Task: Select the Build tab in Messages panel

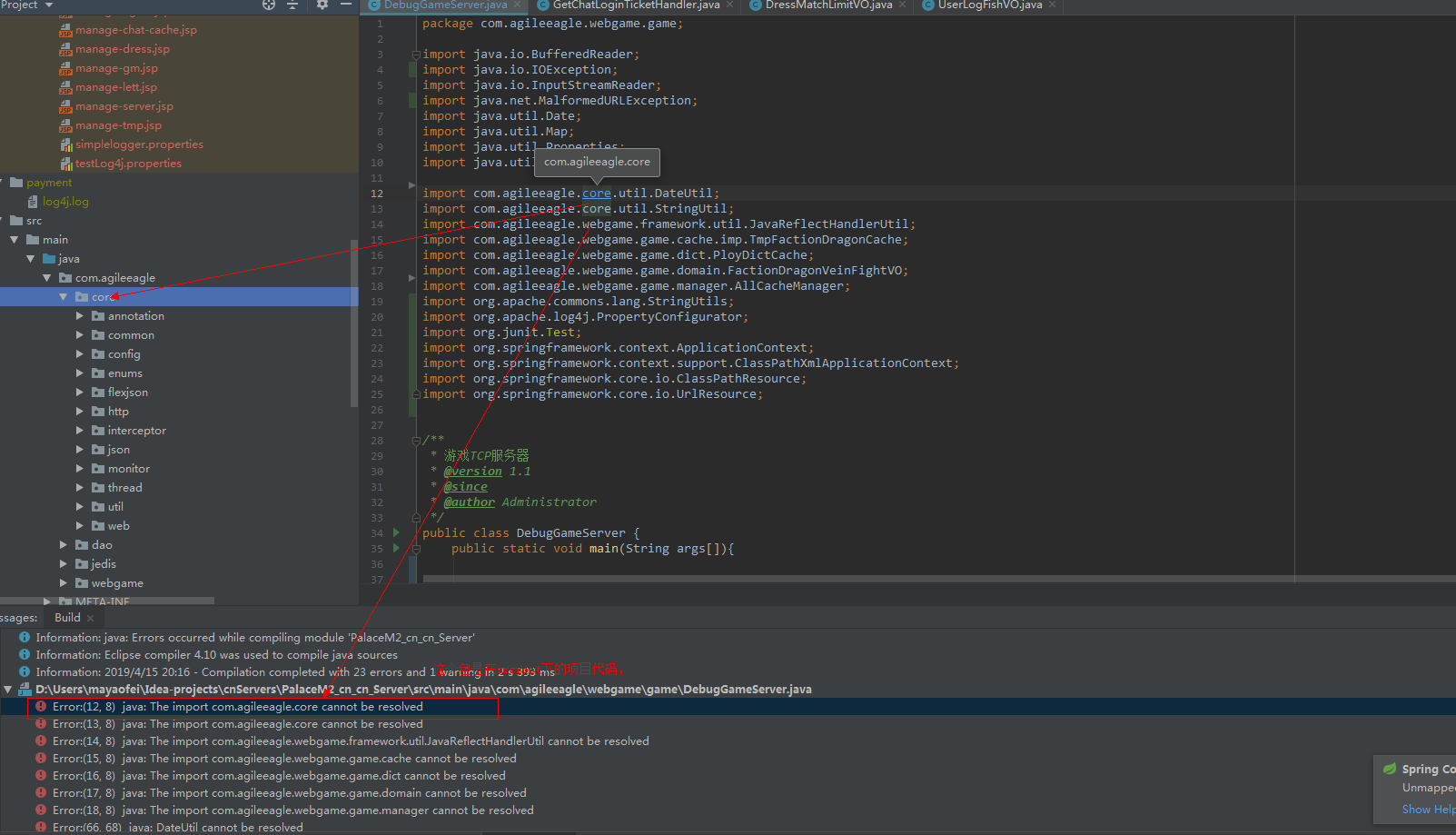Action: pos(67,618)
